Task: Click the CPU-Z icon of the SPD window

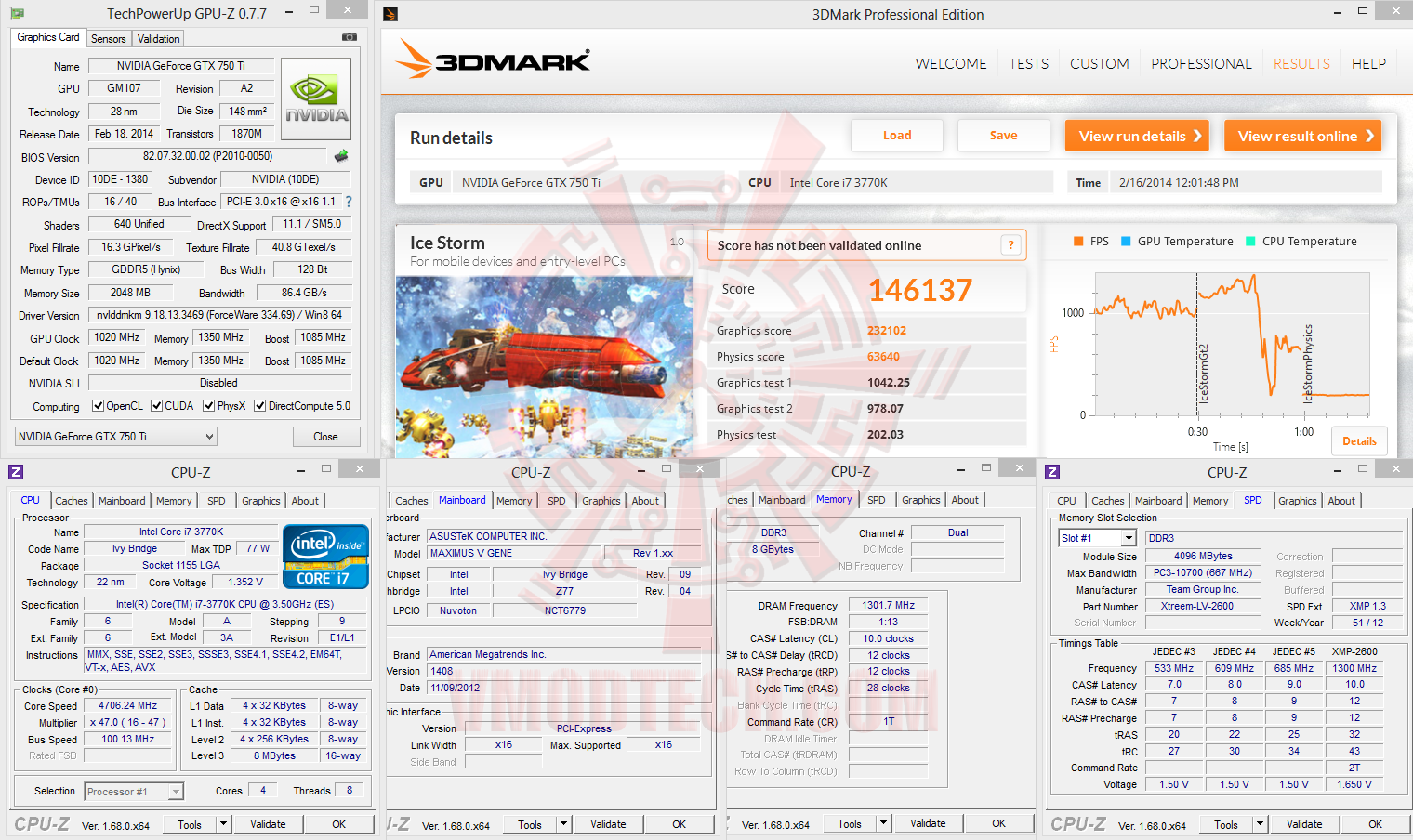Action: [x=1052, y=472]
